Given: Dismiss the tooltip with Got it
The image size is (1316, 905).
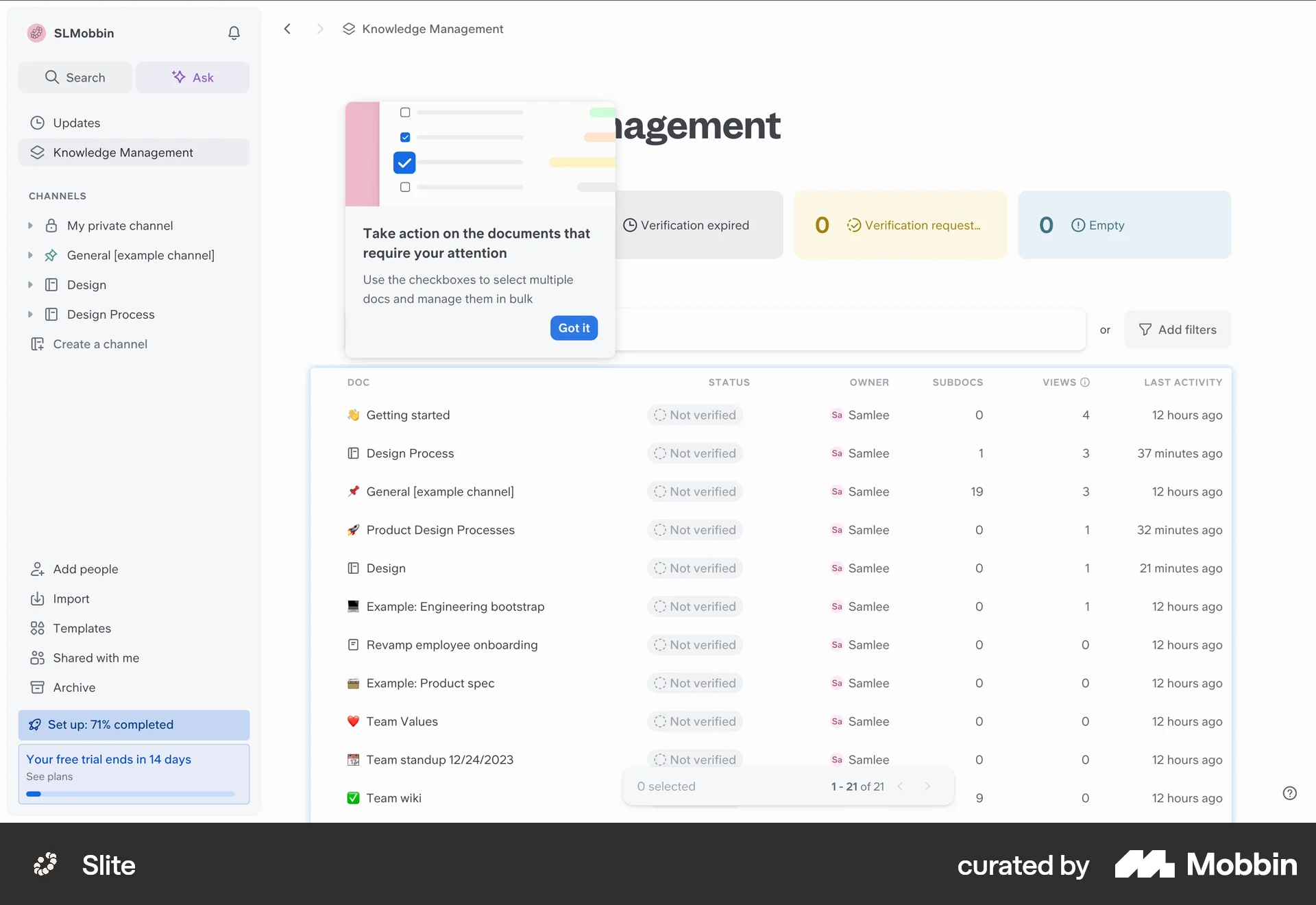Looking at the screenshot, I should coord(574,328).
